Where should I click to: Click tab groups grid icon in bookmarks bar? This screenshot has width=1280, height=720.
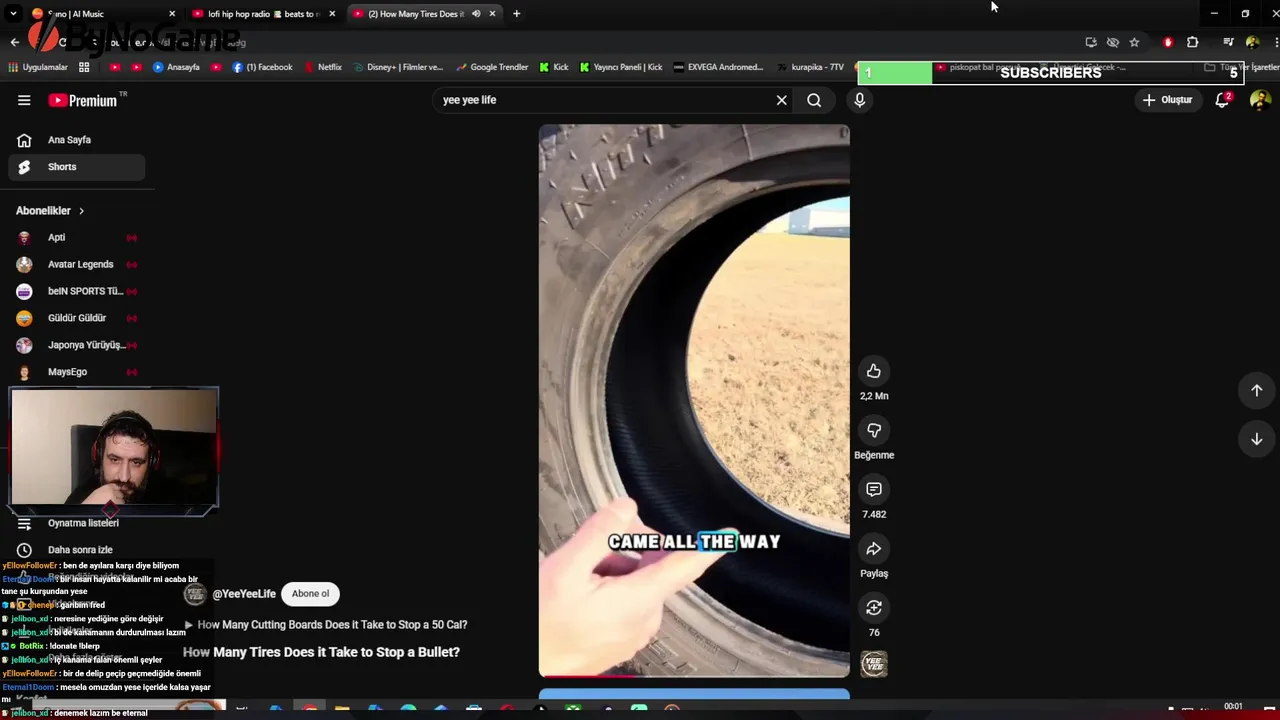(84, 67)
